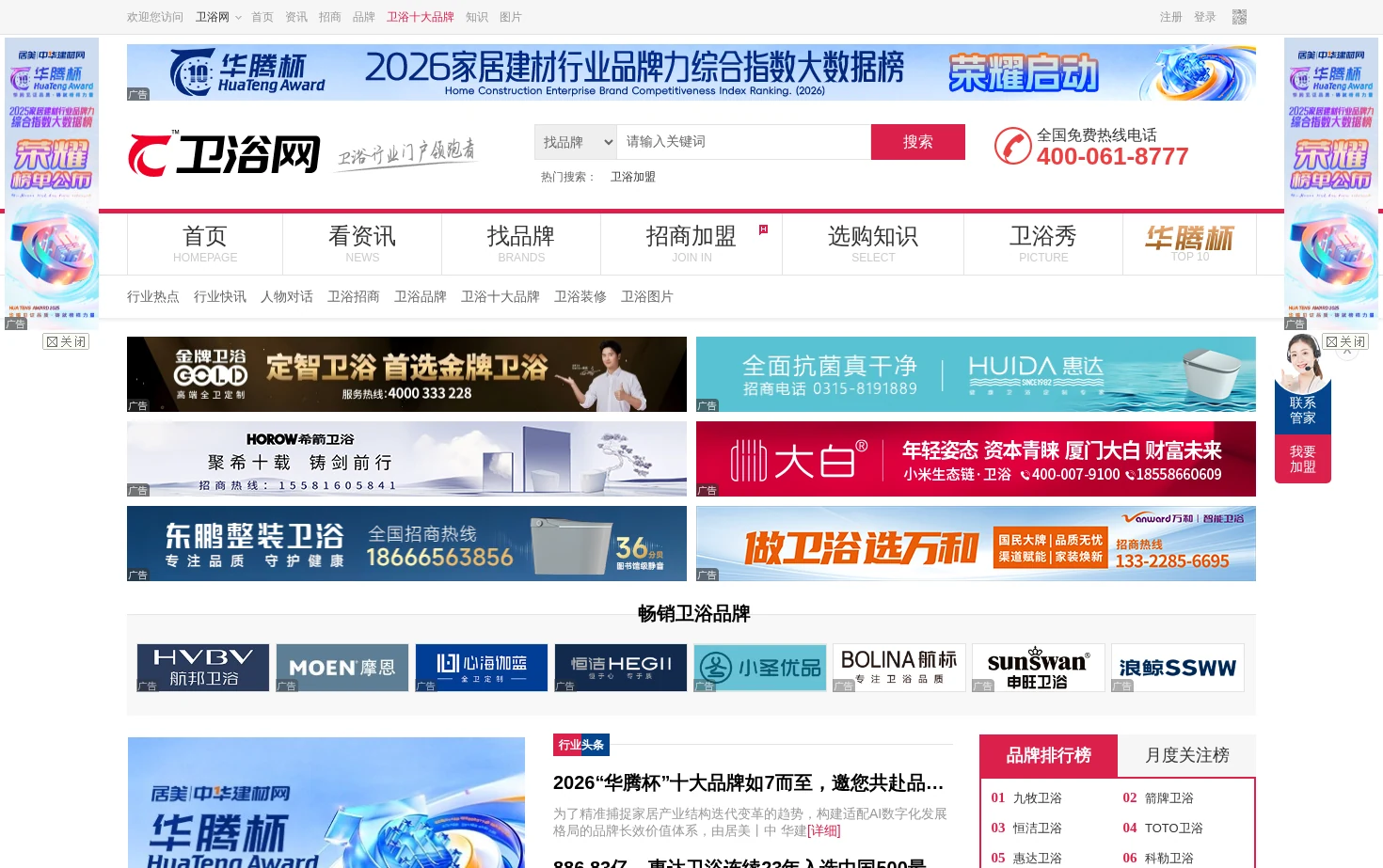
Task: Open 卫浴秀 PICTURE main nav item
Action: (x=1043, y=244)
